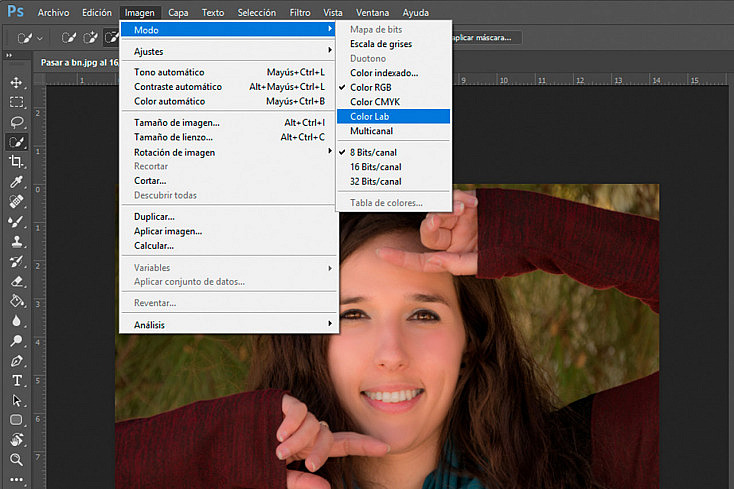The image size is (734, 489).
Task: Select the Eraser tool
Action: [x=16, y=281]
